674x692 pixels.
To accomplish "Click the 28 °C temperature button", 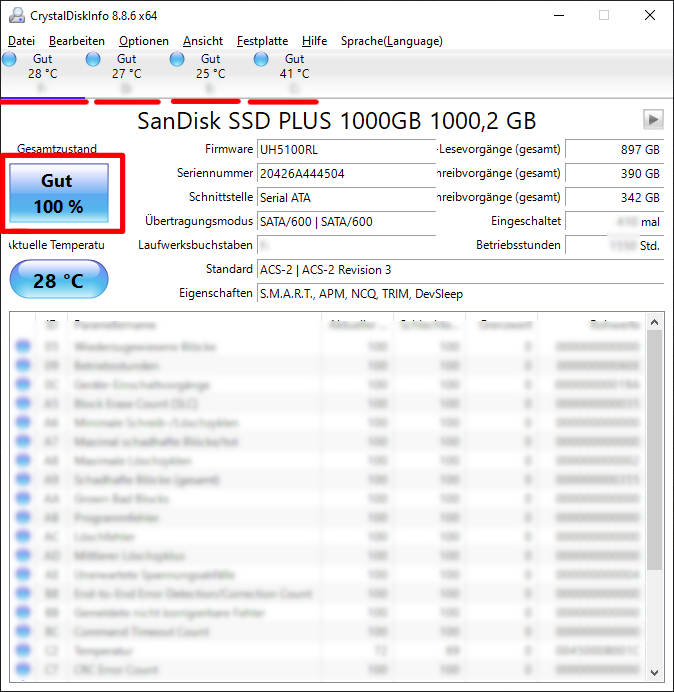I will point(59,280).
